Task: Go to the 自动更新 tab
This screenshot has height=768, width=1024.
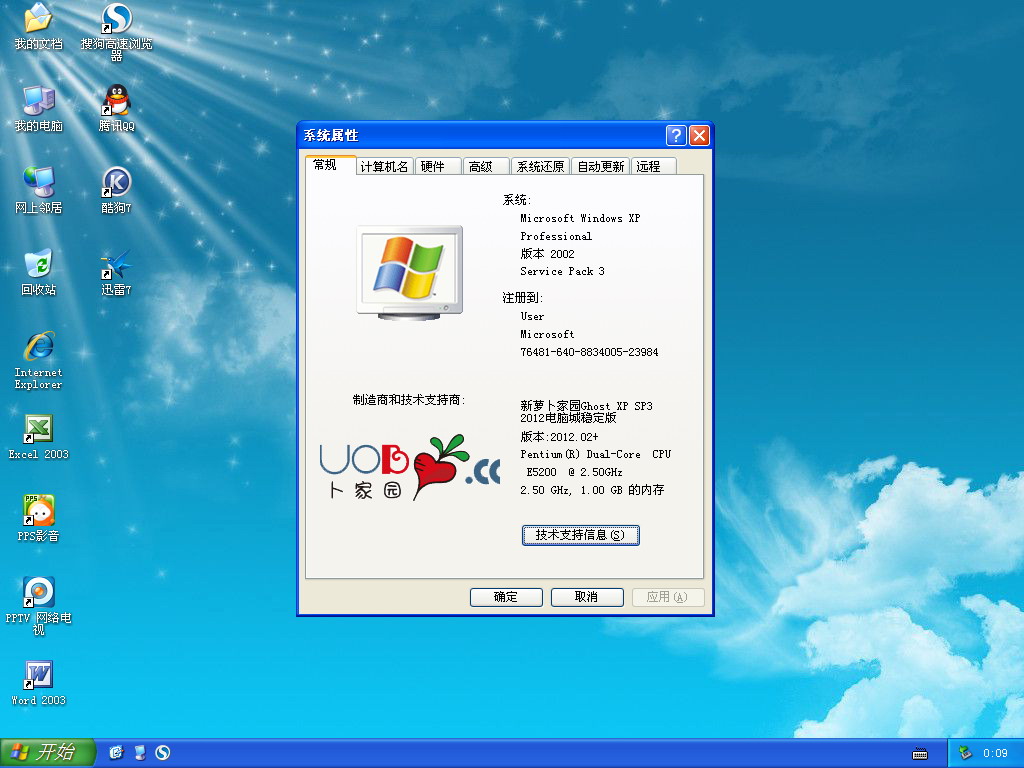Action: pos(600,167)
